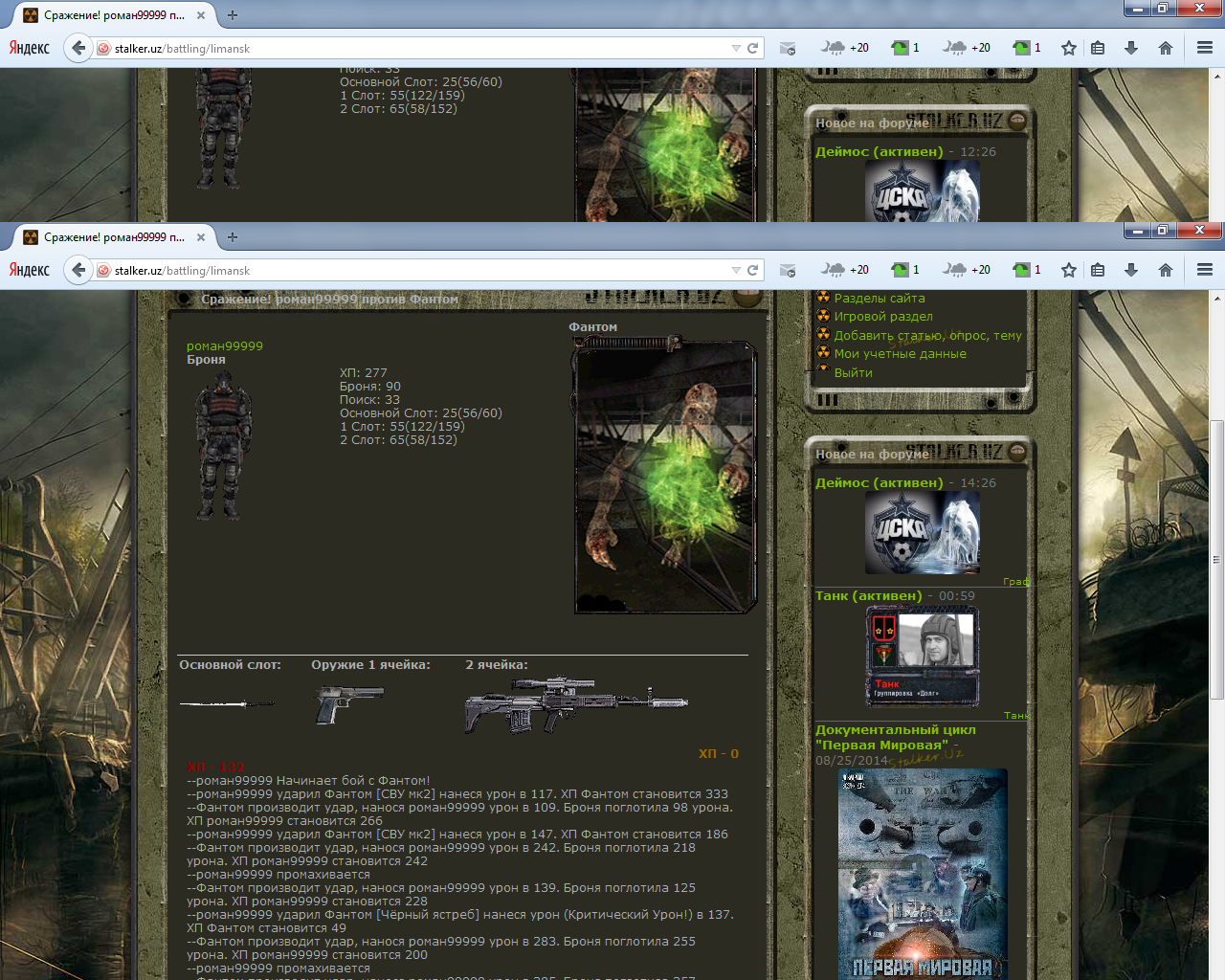Bookmark the page with back window's star
1225x980 pixels.
1069,48
